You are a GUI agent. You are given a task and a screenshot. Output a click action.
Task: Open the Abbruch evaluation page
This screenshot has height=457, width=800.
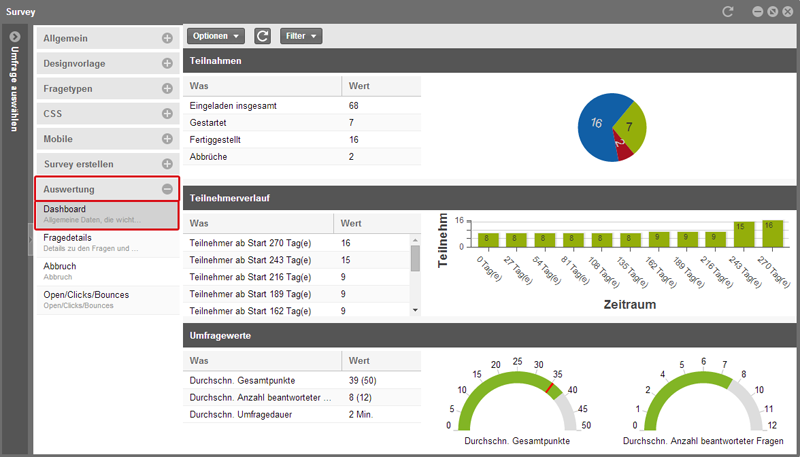[107, 271]
